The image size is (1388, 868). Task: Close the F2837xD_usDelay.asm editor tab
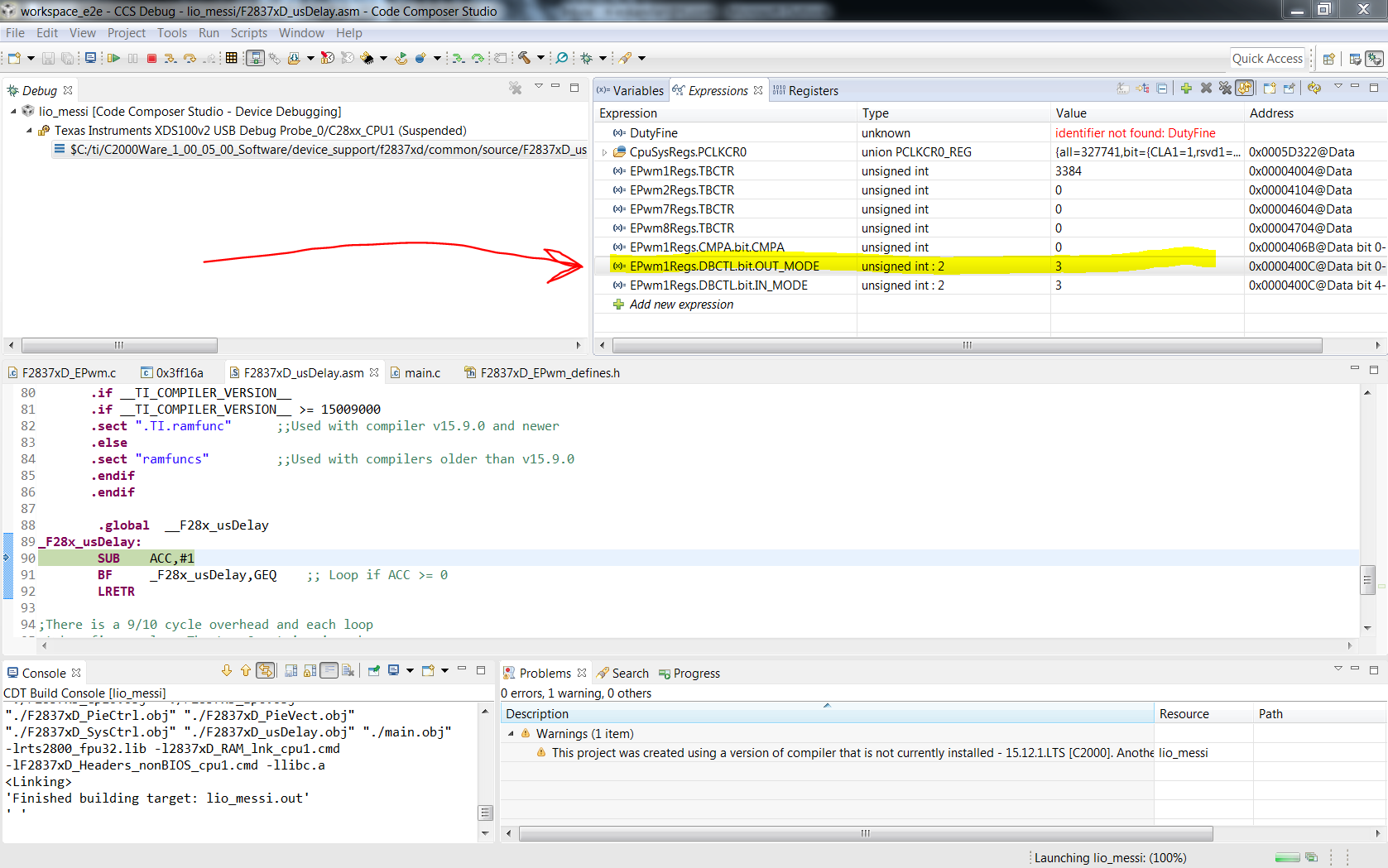(374, 373)
